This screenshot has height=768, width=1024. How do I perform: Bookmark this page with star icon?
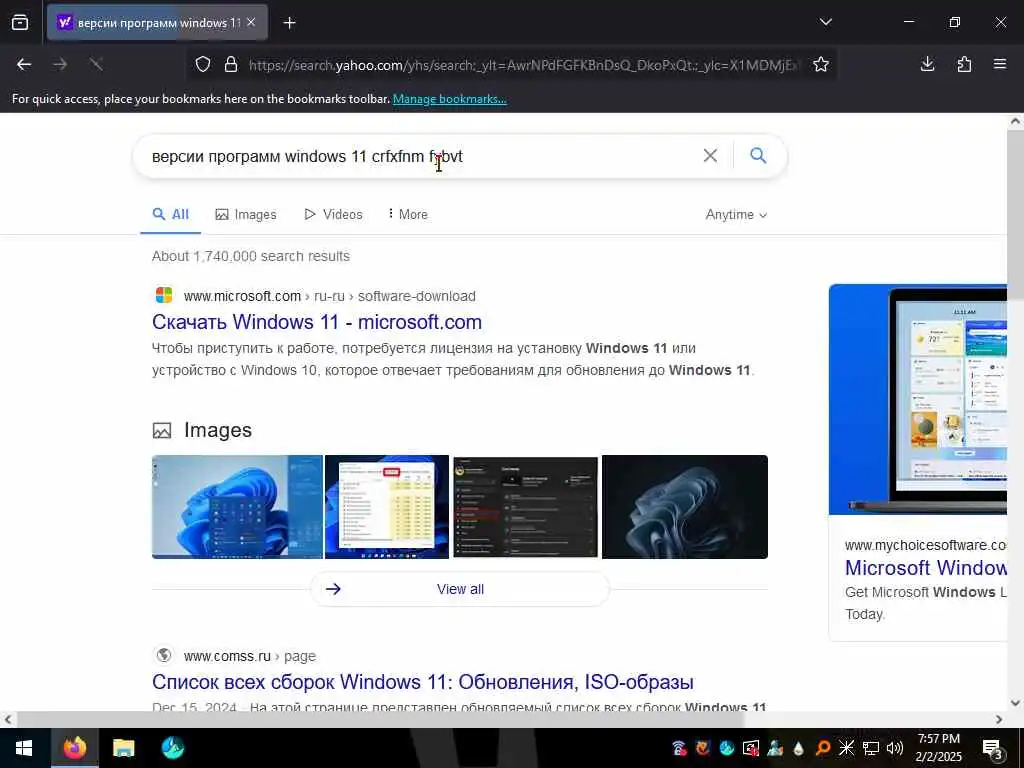click(821, 64)
